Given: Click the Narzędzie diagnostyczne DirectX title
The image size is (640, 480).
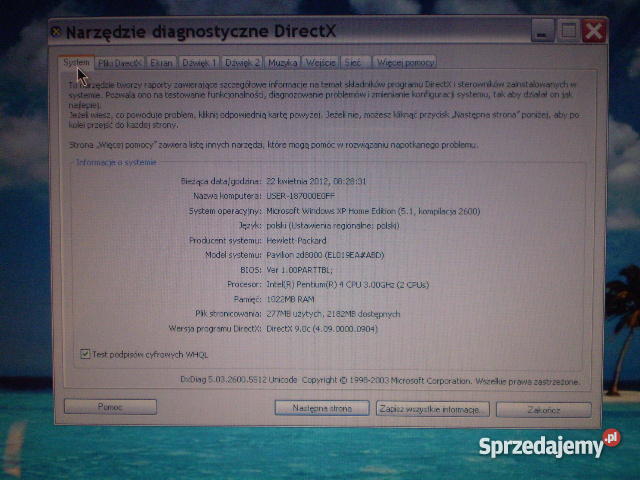Looking at the screenshot, I should (x=201, y=31).
